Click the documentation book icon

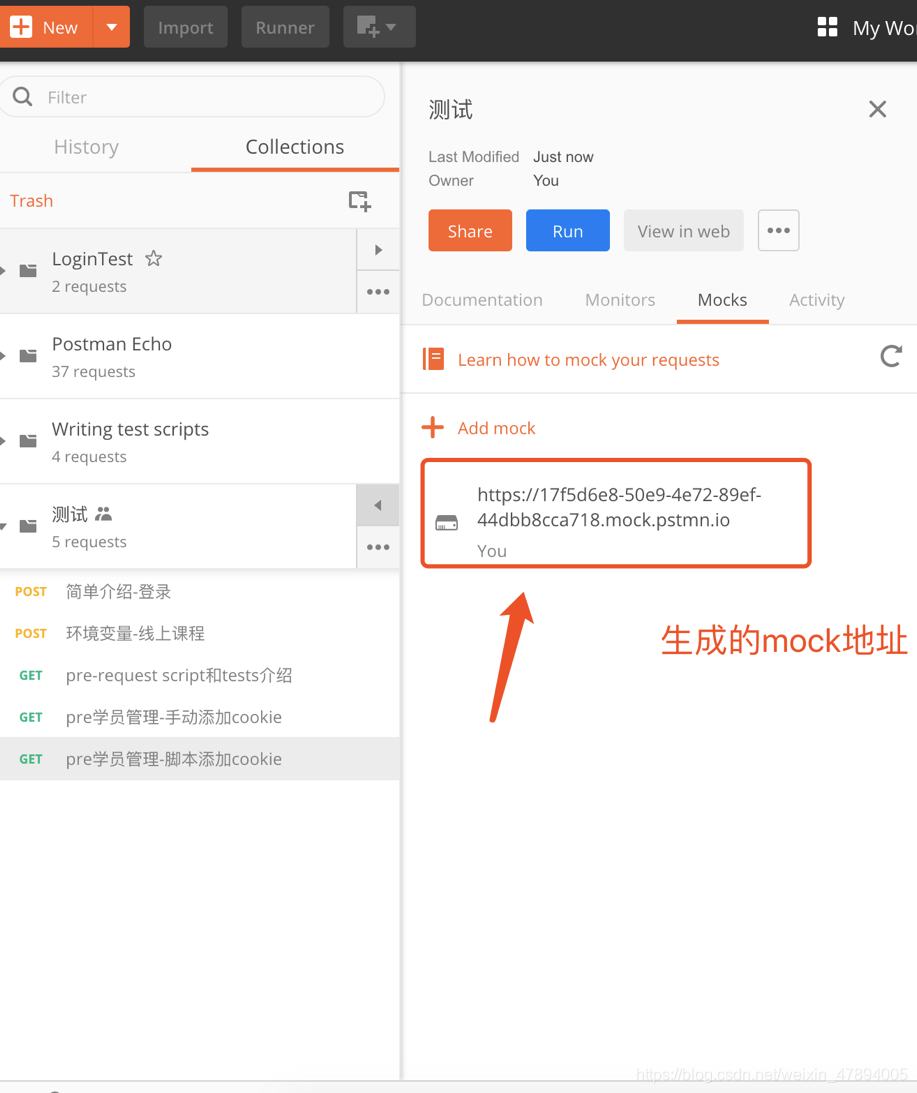click(433, 359)
